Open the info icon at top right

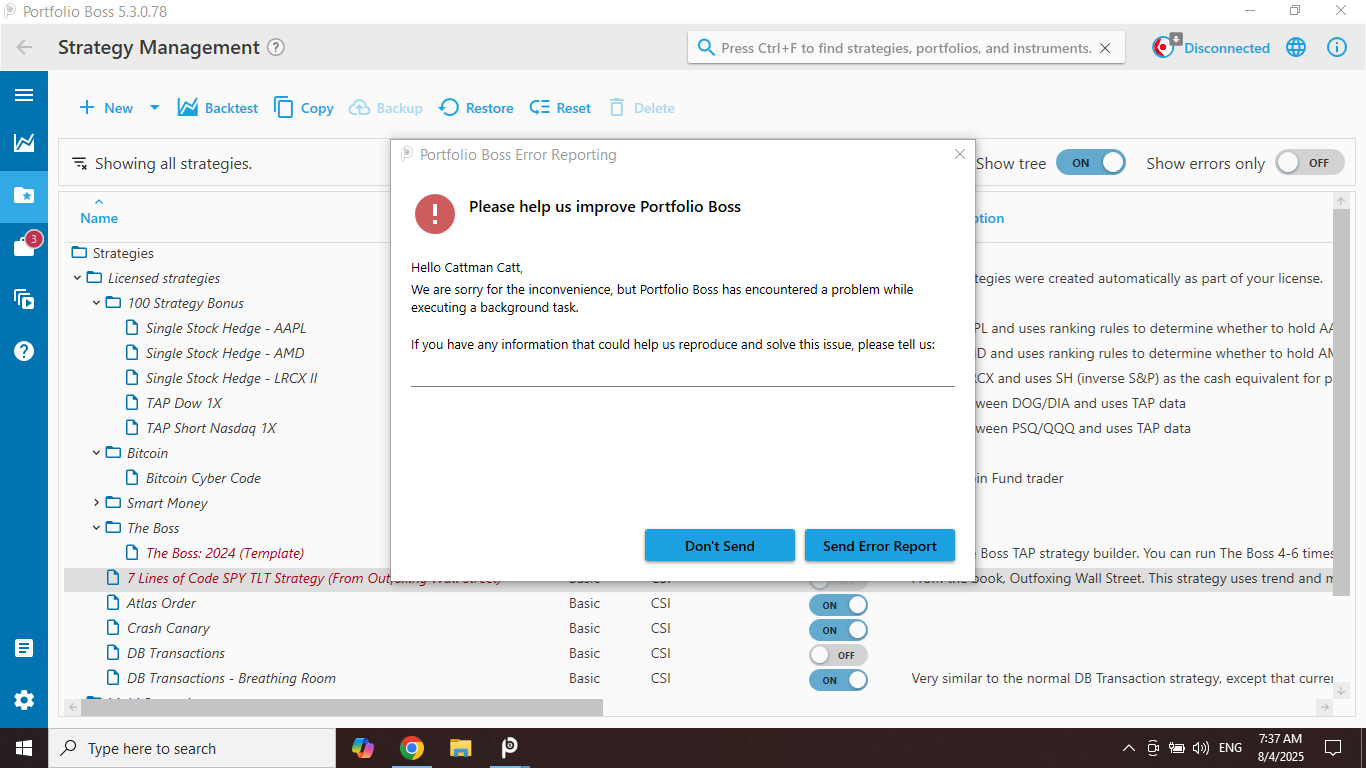1337,47
